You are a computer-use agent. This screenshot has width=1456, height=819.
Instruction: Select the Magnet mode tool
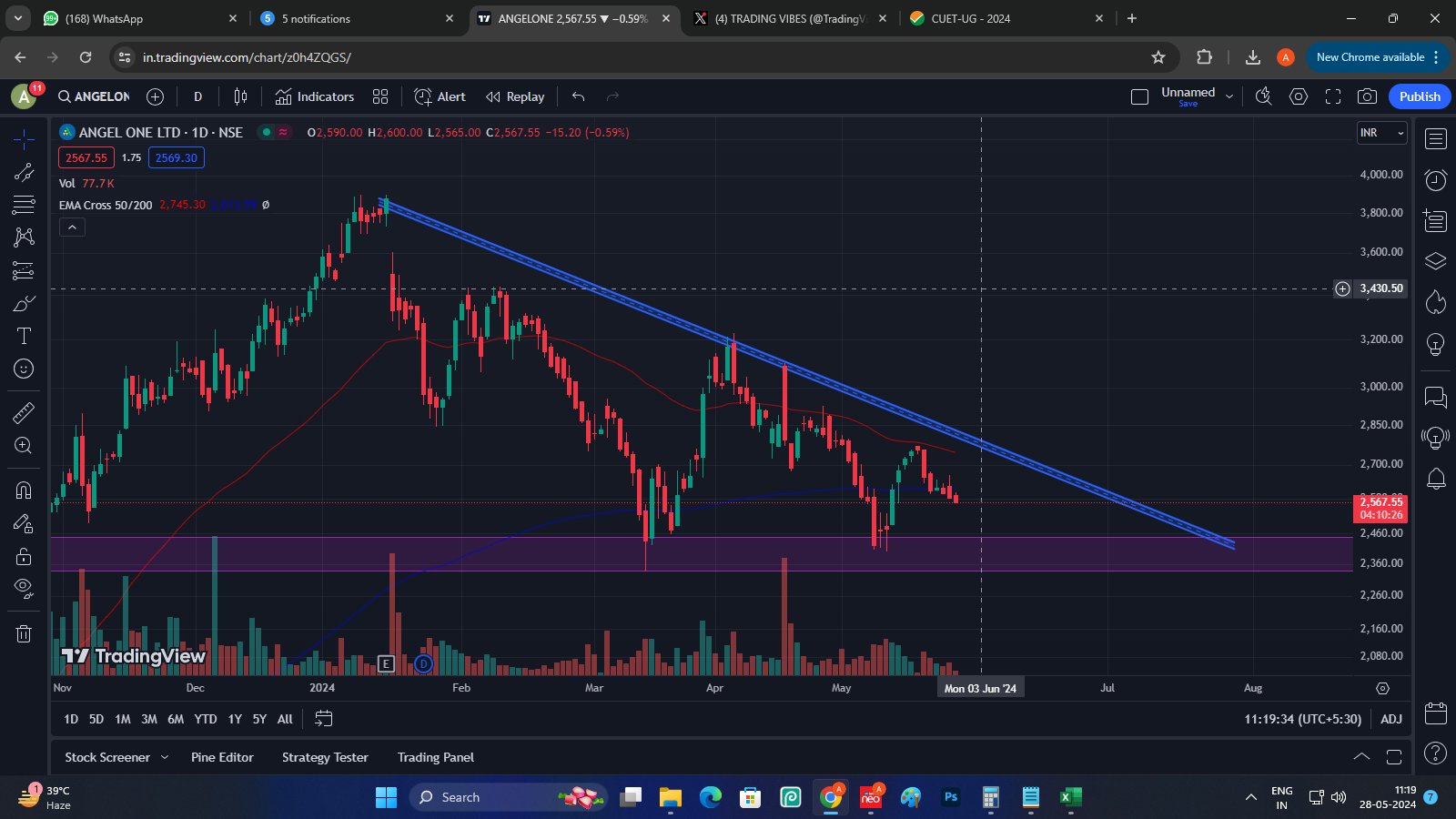[x=24, y=490]
